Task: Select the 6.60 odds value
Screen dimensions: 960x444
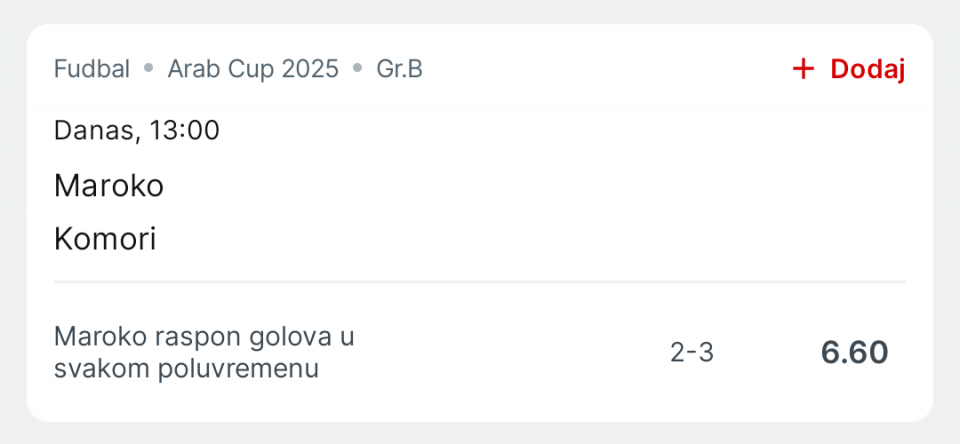Action: click(x=854, y=352)
